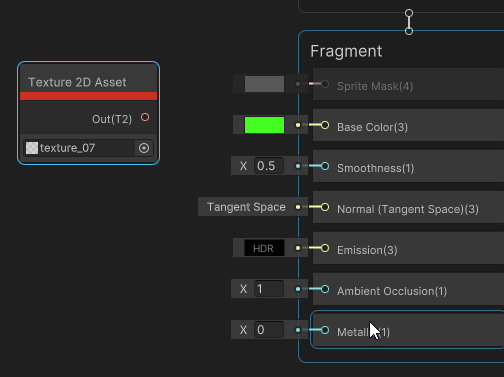Screen dimensions: 504x377
Task: Open the texture_07 object picker circle
Action: pos(144,148)
